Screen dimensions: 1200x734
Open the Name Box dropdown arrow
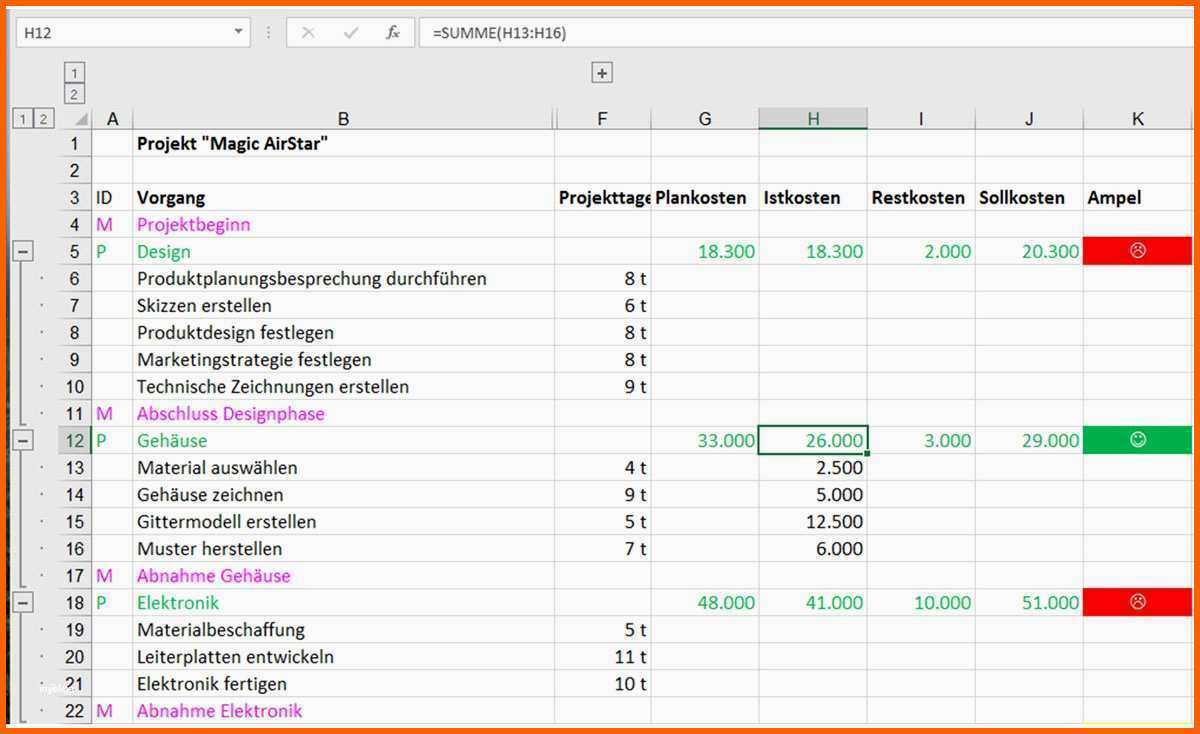[x=238, y=32]
